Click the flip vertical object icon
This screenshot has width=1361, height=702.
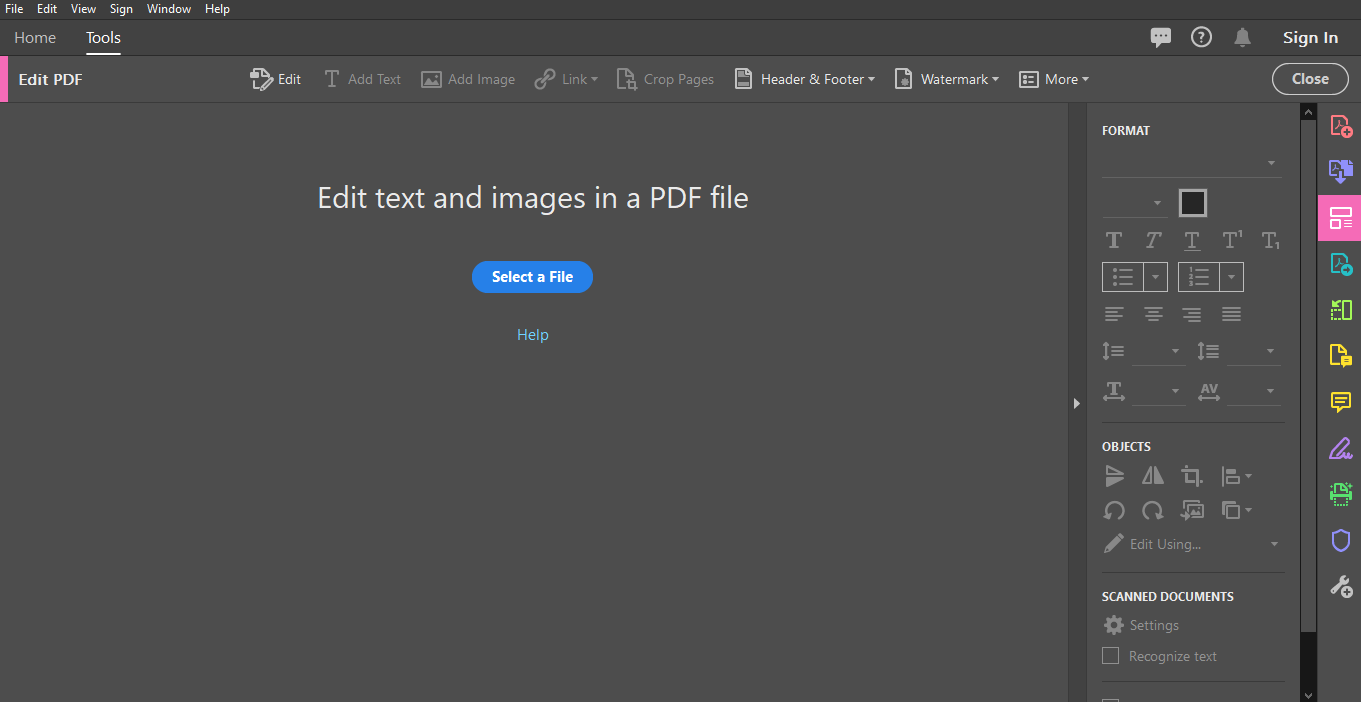1114,476
